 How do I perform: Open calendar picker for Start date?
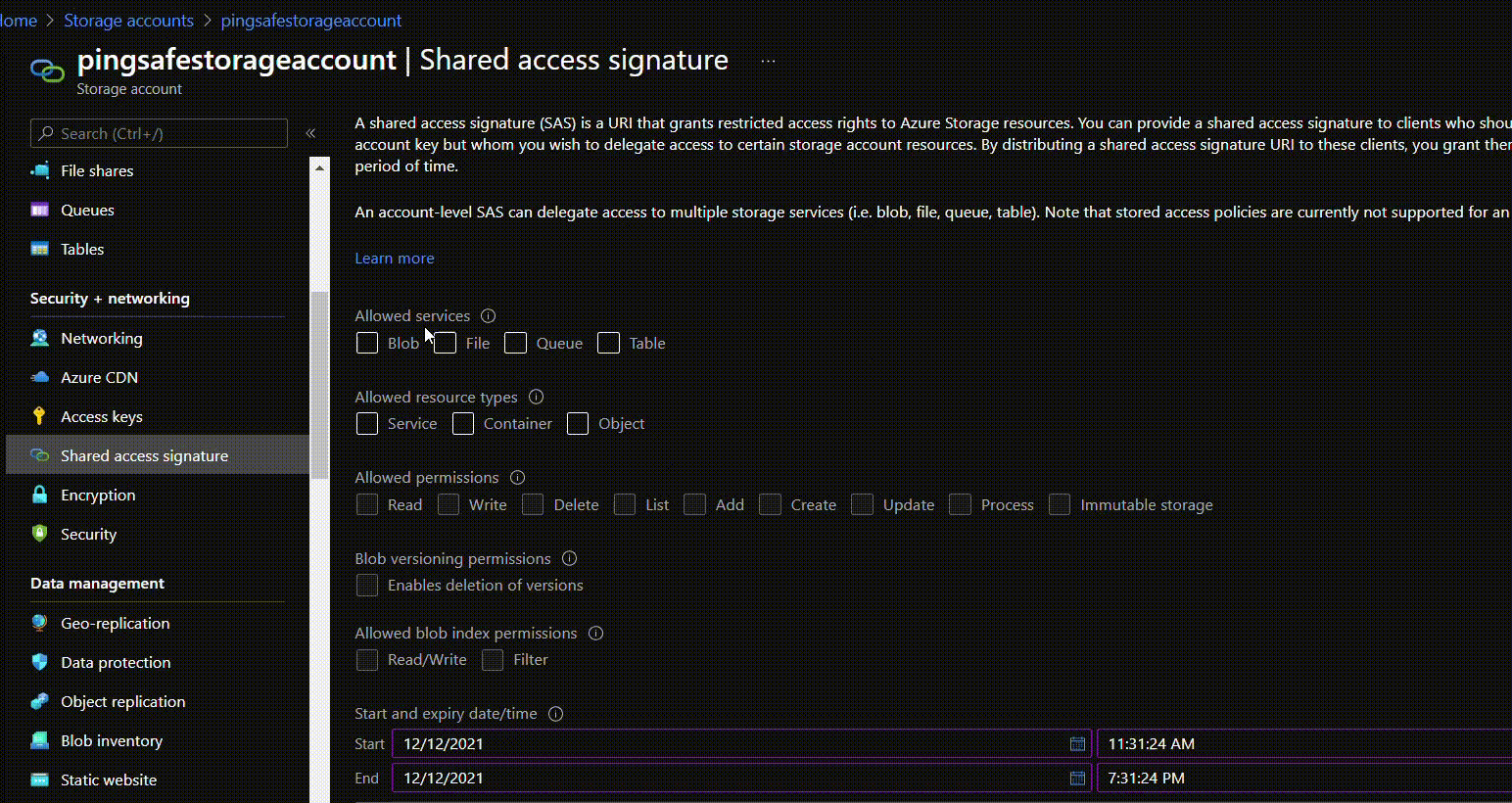[x=1077, y=744]
